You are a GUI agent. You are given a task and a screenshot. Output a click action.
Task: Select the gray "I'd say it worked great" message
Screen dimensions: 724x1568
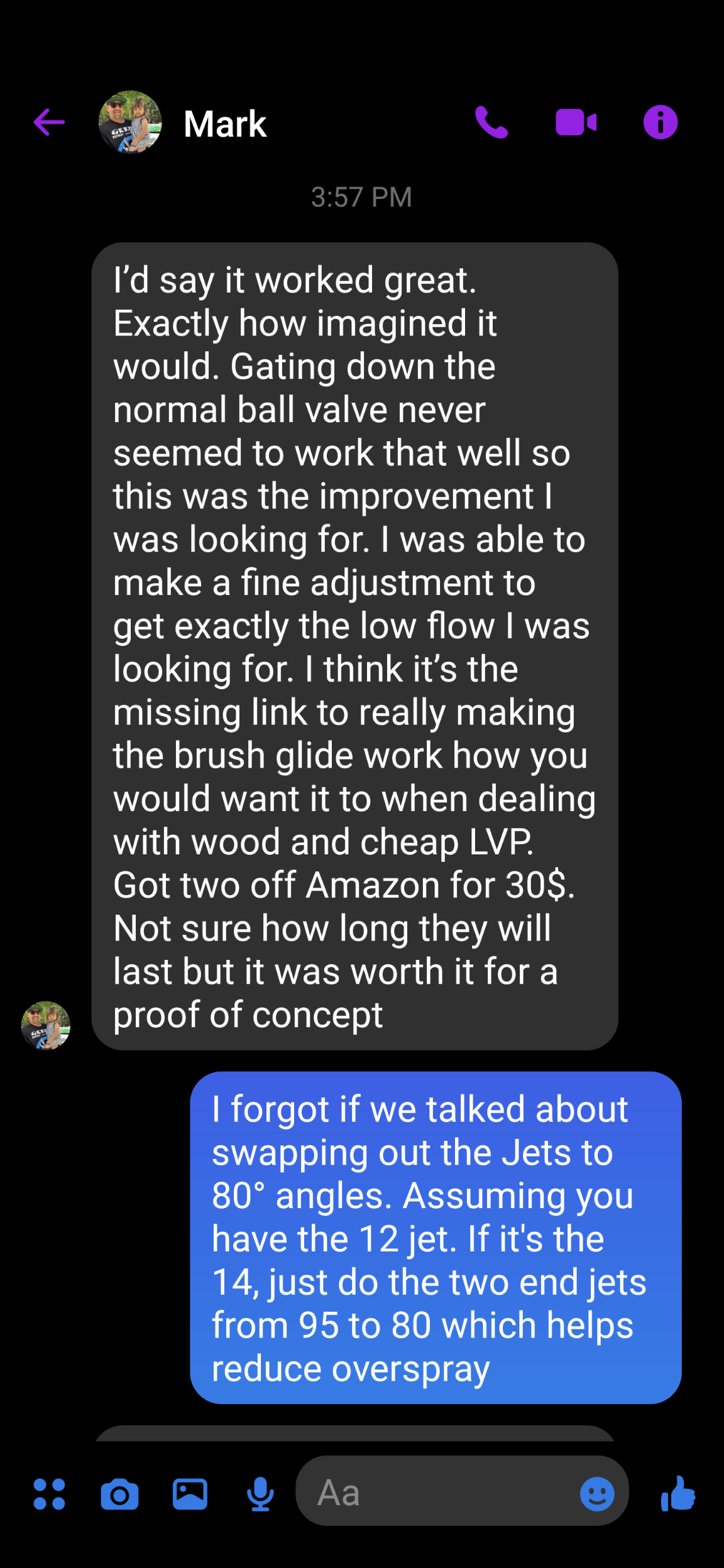point(355,646)
